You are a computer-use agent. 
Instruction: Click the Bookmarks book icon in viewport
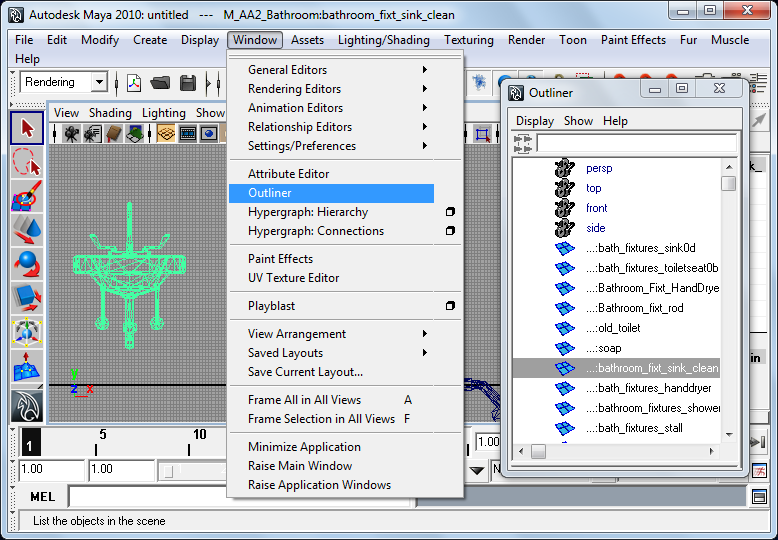pos(114,134)
